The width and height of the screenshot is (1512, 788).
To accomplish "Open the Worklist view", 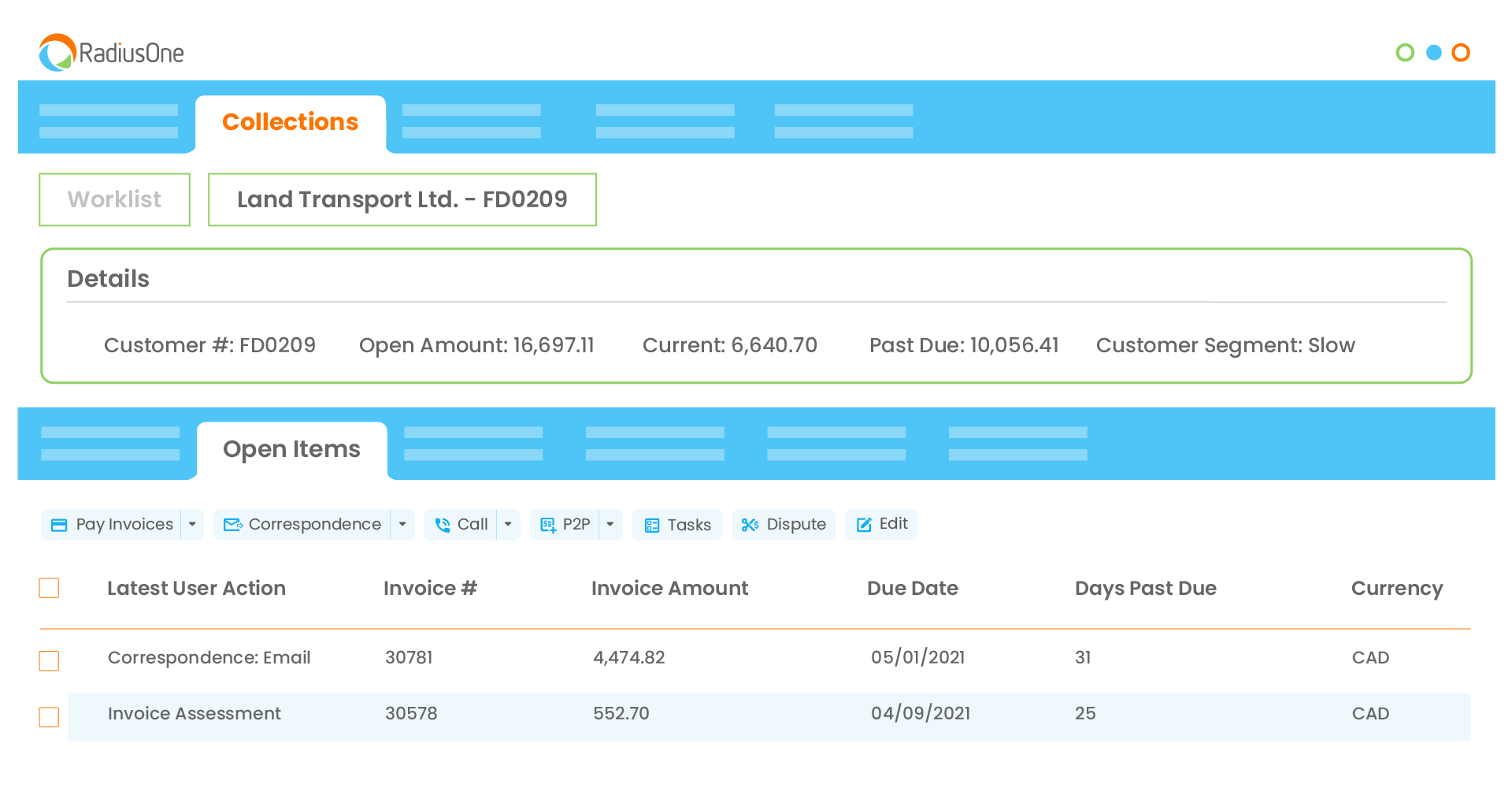I will (114, 199).
